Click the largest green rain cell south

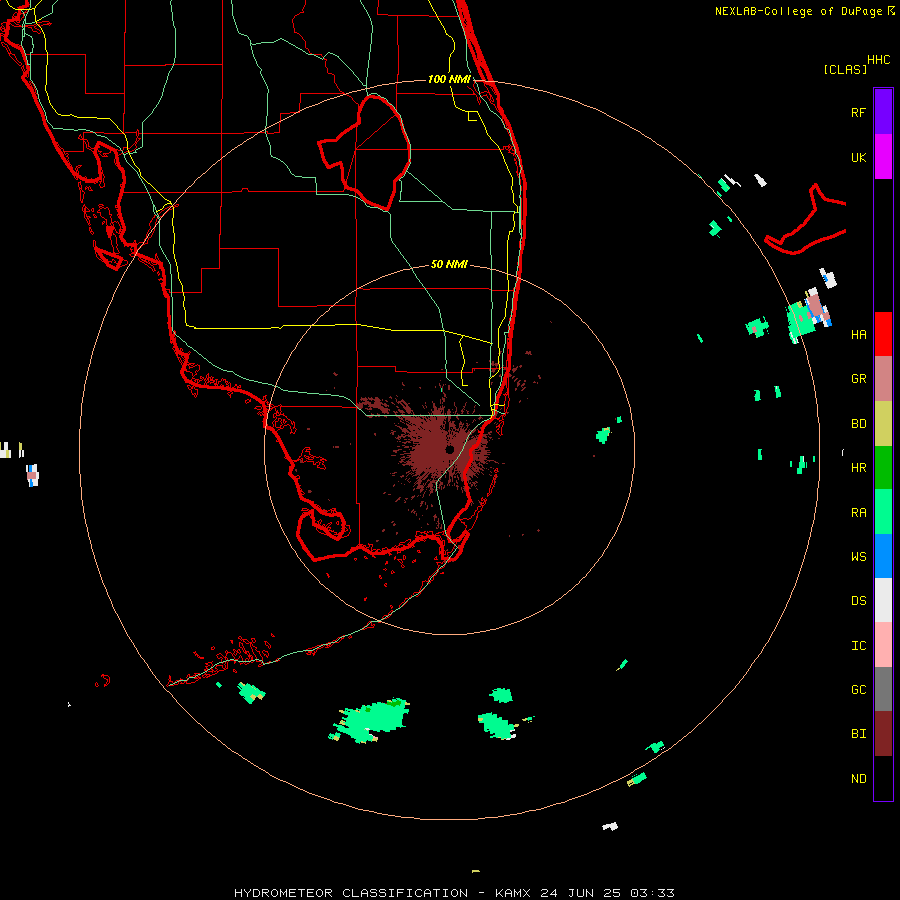click(x=370, y=720)
